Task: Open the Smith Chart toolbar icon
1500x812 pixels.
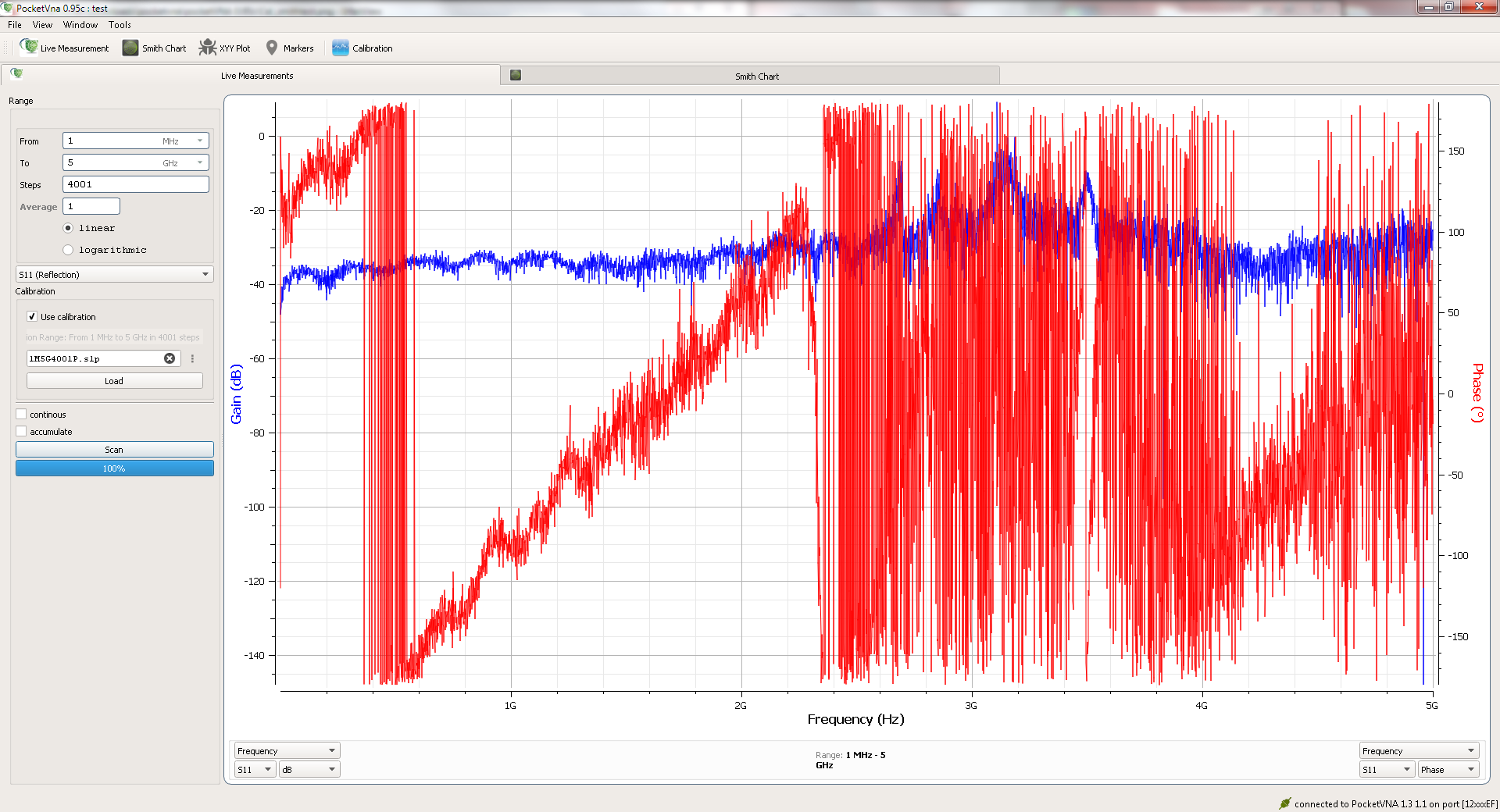Action: point(130,48)
